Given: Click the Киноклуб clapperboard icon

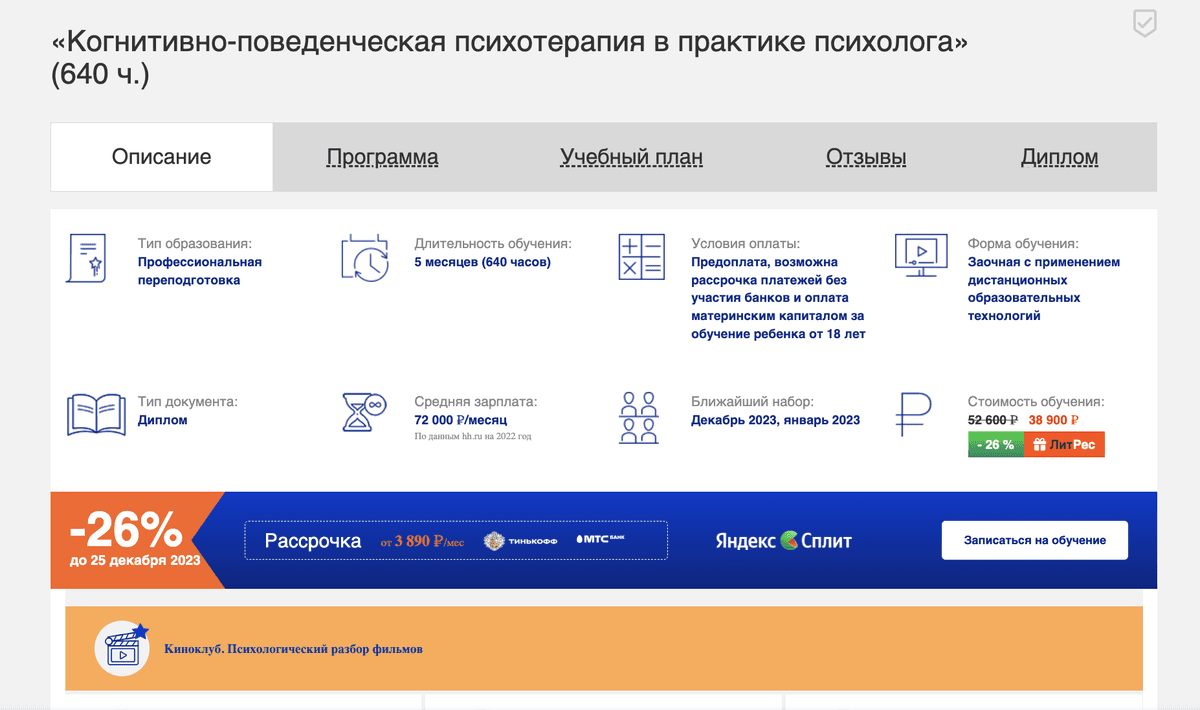Looking at the screenshot, I should pyautogui.click(x=123, y=648).
